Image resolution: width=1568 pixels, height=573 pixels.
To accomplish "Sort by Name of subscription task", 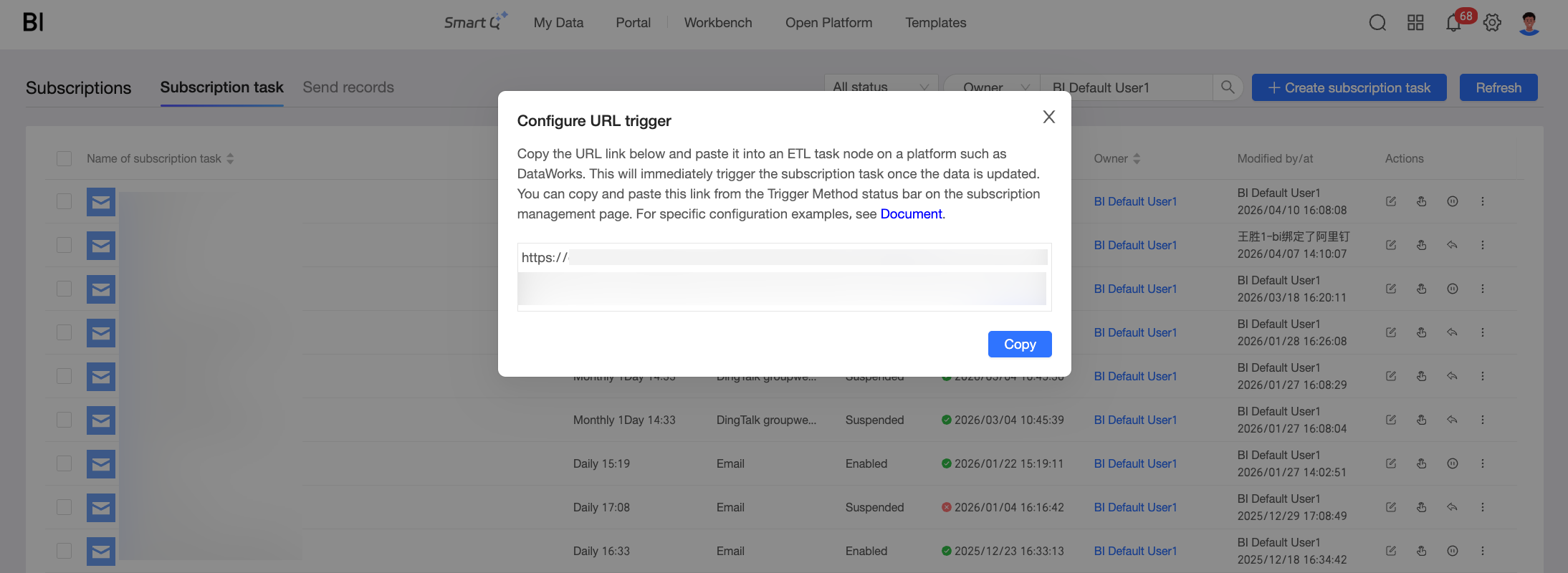I will click(231, 158).
